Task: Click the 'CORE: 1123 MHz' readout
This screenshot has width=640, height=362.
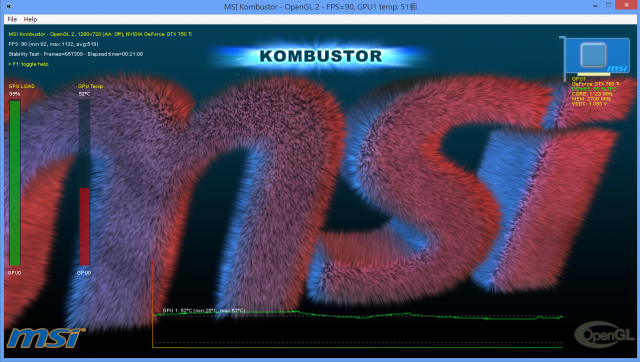Action: (592, 94)
